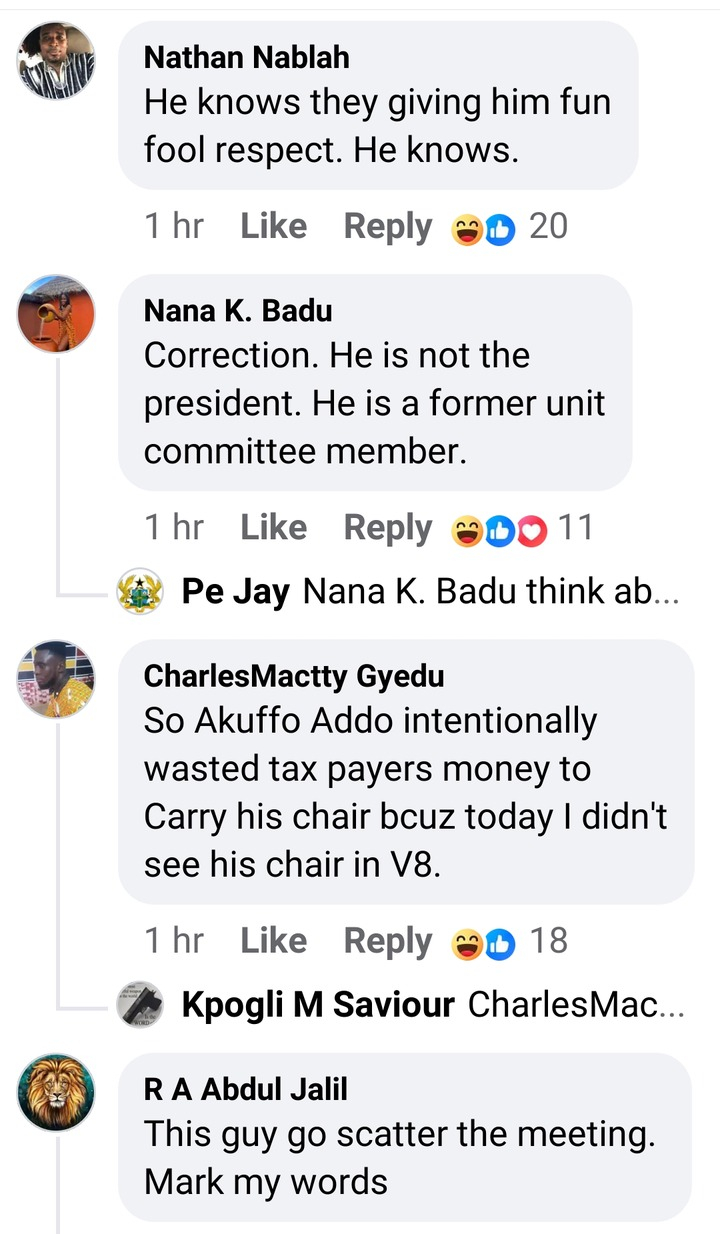
Task: Open R A Abdul Jalil's lion avatar
Action: pyautogui.click(x=56, y=1092)
